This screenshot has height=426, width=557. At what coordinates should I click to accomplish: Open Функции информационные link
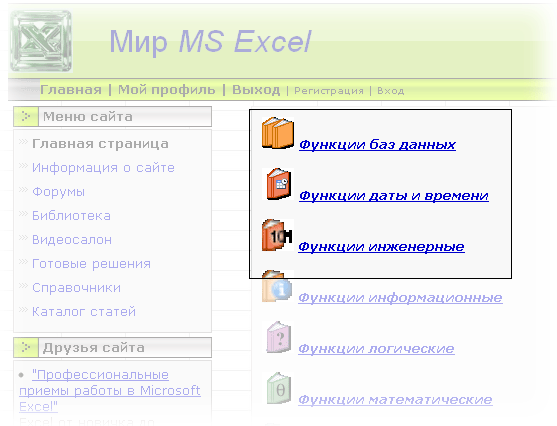point(400,298)
